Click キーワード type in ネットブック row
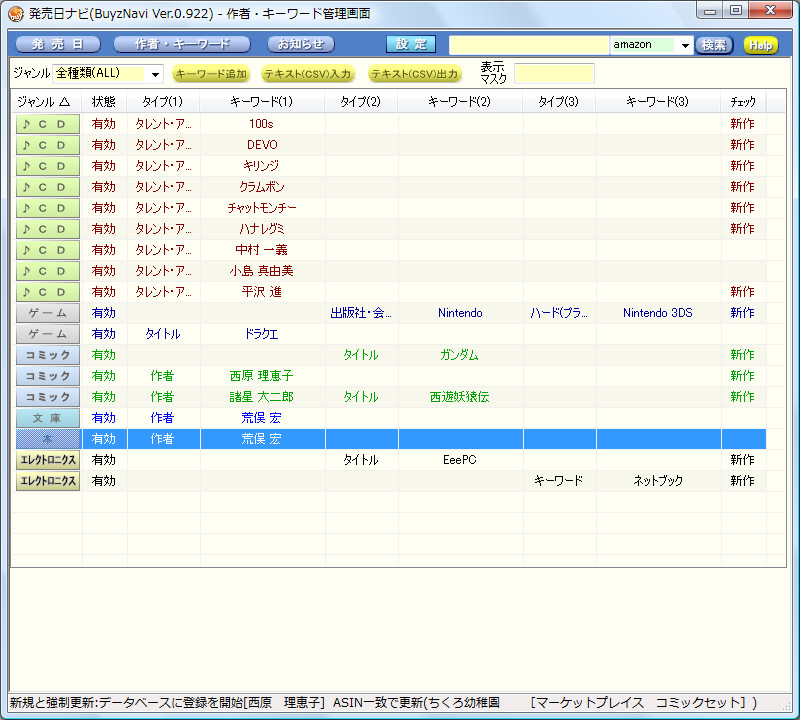 [x=559, y=481]
